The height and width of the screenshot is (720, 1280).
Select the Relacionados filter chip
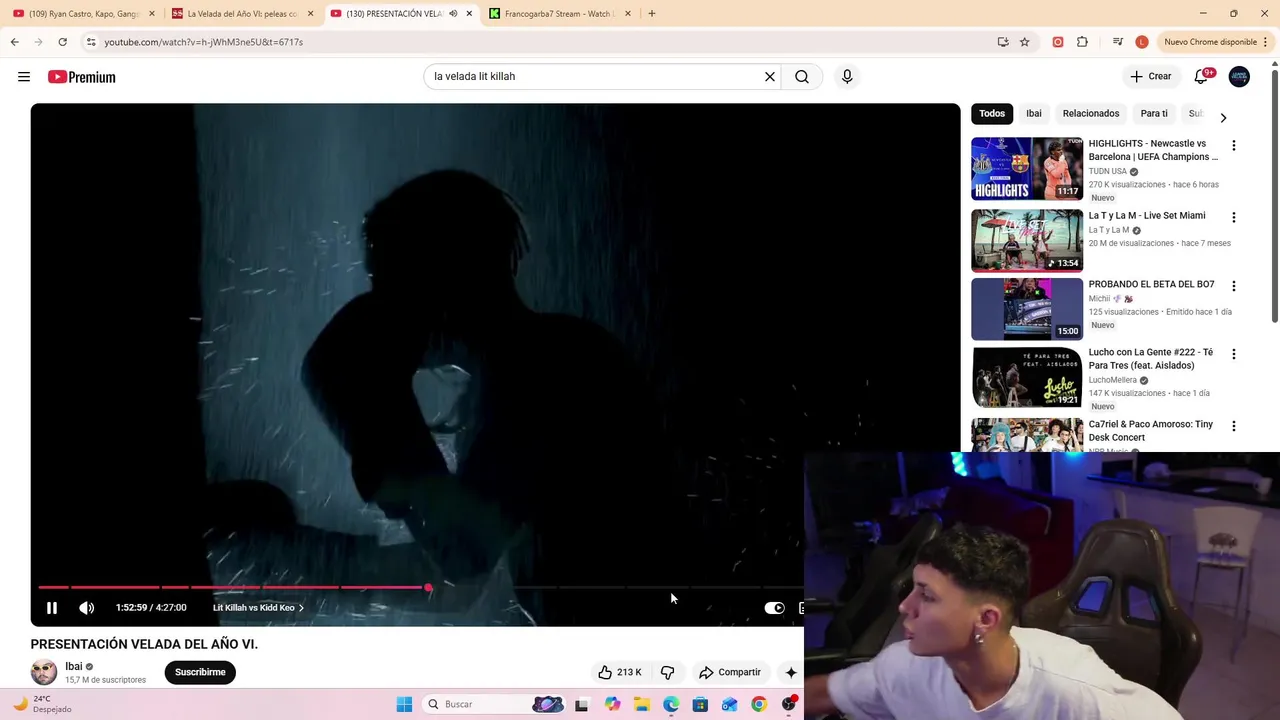point(1091,113)
